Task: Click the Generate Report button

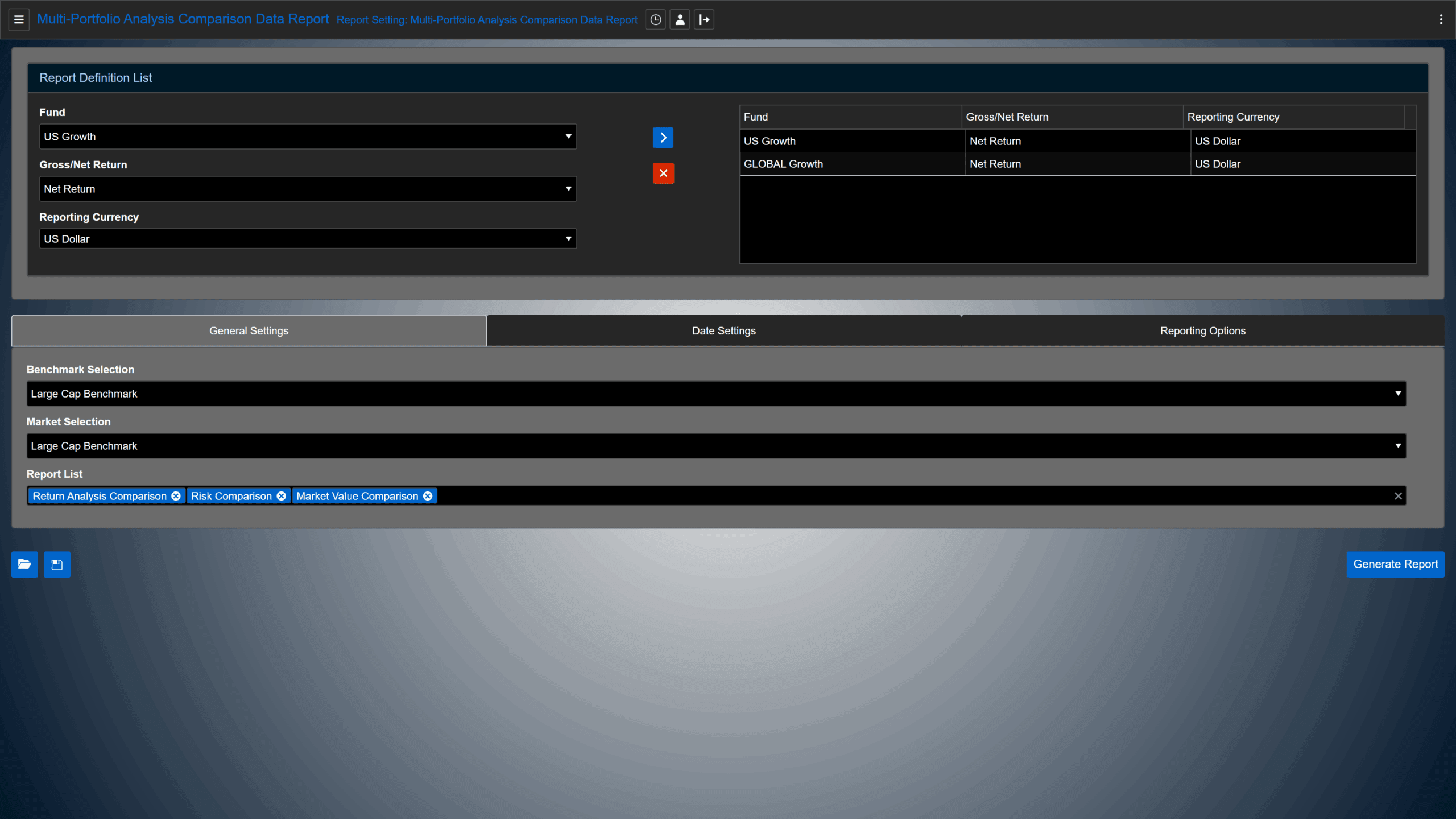Action: 1395,564
